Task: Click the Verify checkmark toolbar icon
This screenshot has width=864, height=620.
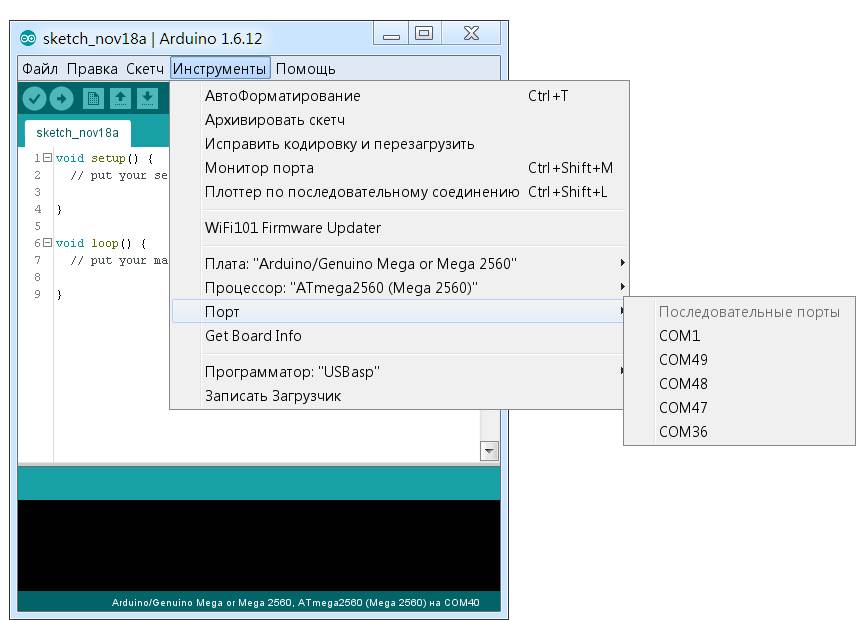Action: point(35,98)
